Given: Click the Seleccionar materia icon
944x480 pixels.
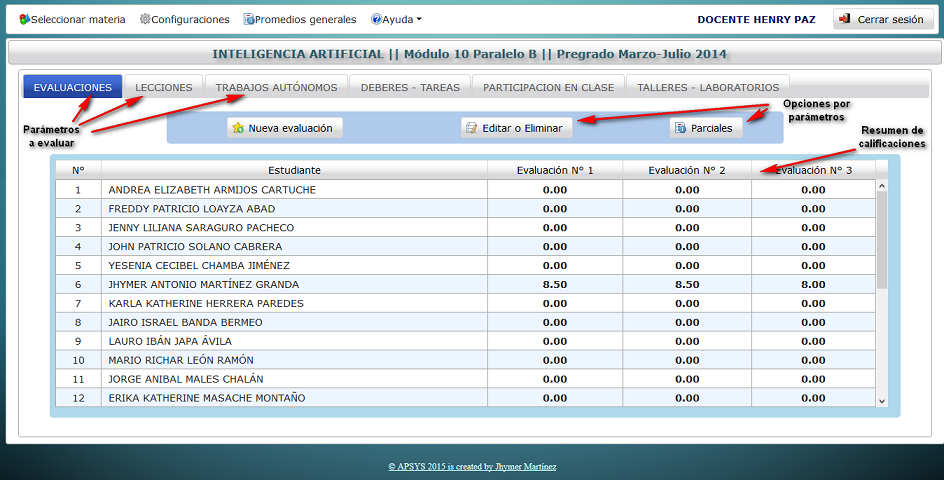Looking at the screenshot, I should point(24,19).
